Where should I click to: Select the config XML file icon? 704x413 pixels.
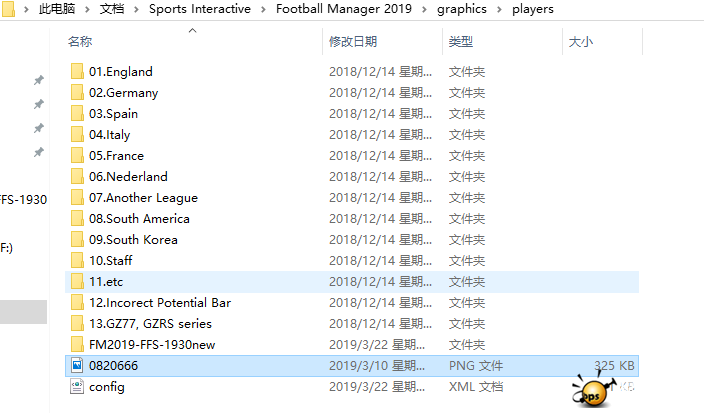[78, 387]
